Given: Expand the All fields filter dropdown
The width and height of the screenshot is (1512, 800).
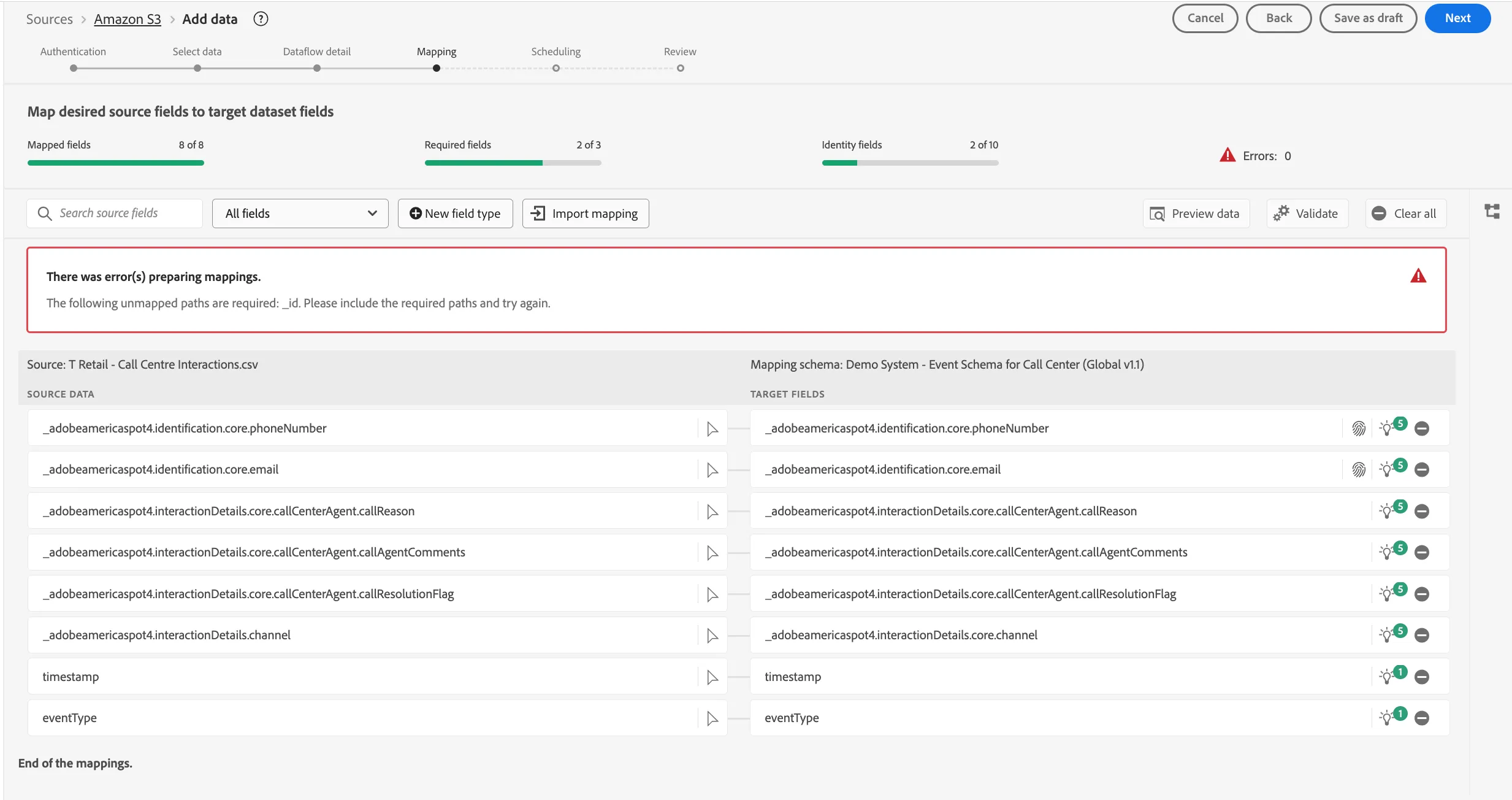Looking at the screenshot, I should [300, 213].
